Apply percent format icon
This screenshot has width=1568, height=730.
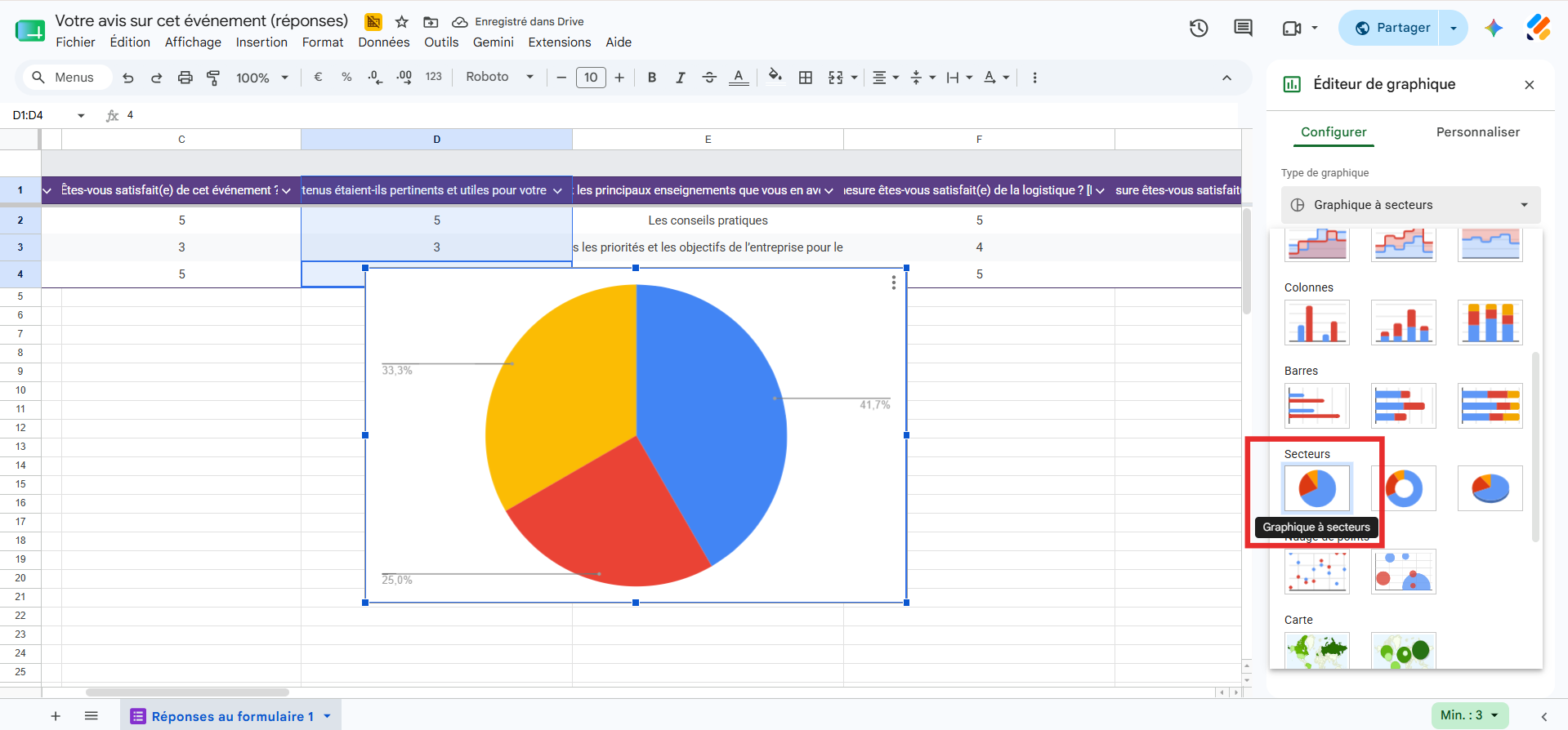tap(346, 77)
